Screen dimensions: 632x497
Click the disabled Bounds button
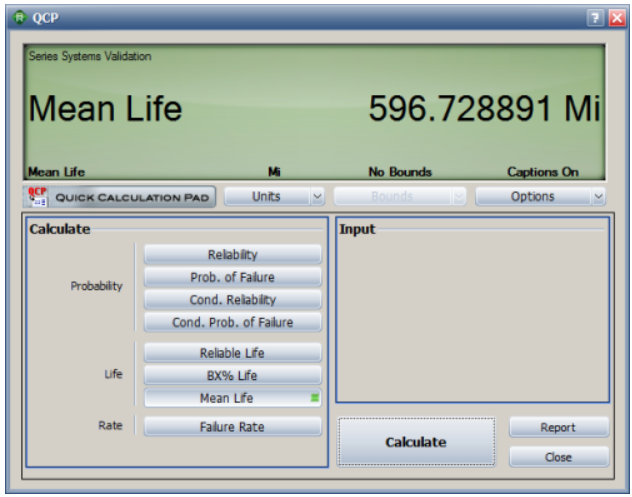click(392, 196)
